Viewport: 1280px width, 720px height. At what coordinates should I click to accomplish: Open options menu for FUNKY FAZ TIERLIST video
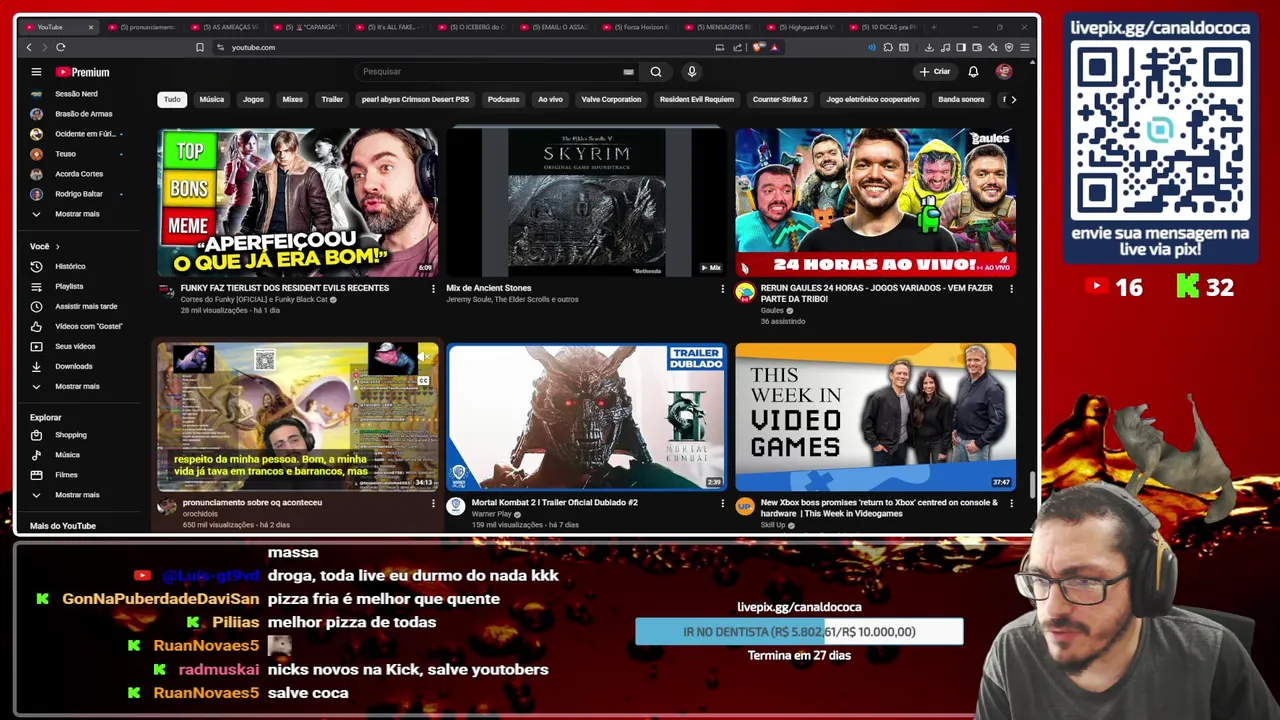433,289
